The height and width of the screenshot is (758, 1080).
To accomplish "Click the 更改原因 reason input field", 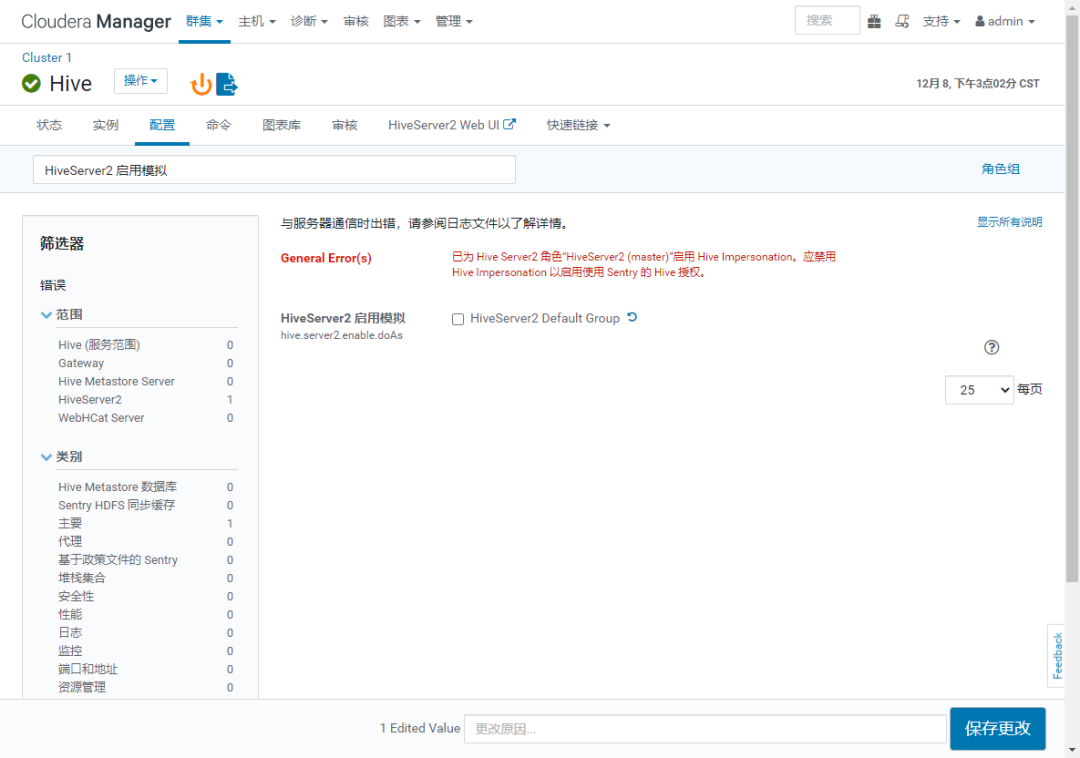I will (705, 728).
